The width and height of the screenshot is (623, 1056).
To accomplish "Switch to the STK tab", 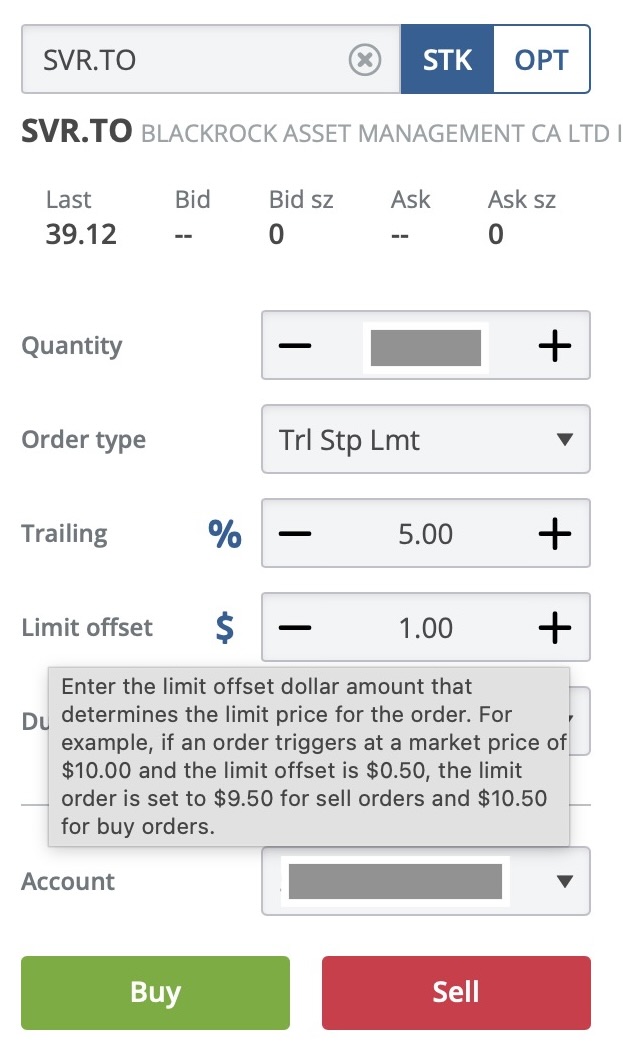I will point(446,60).
